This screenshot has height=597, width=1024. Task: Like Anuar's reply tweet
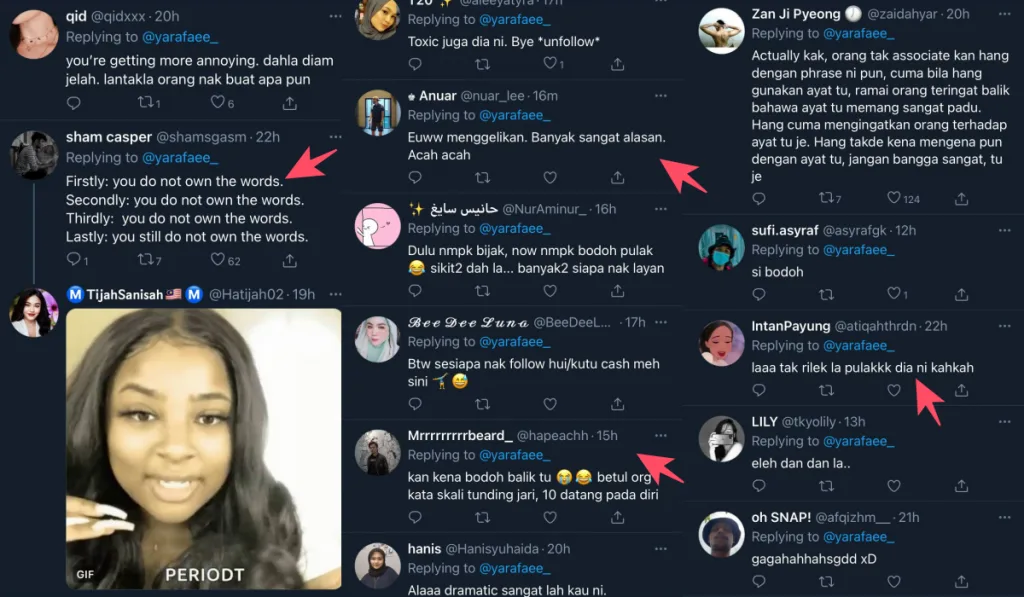[x=549, y=178]
